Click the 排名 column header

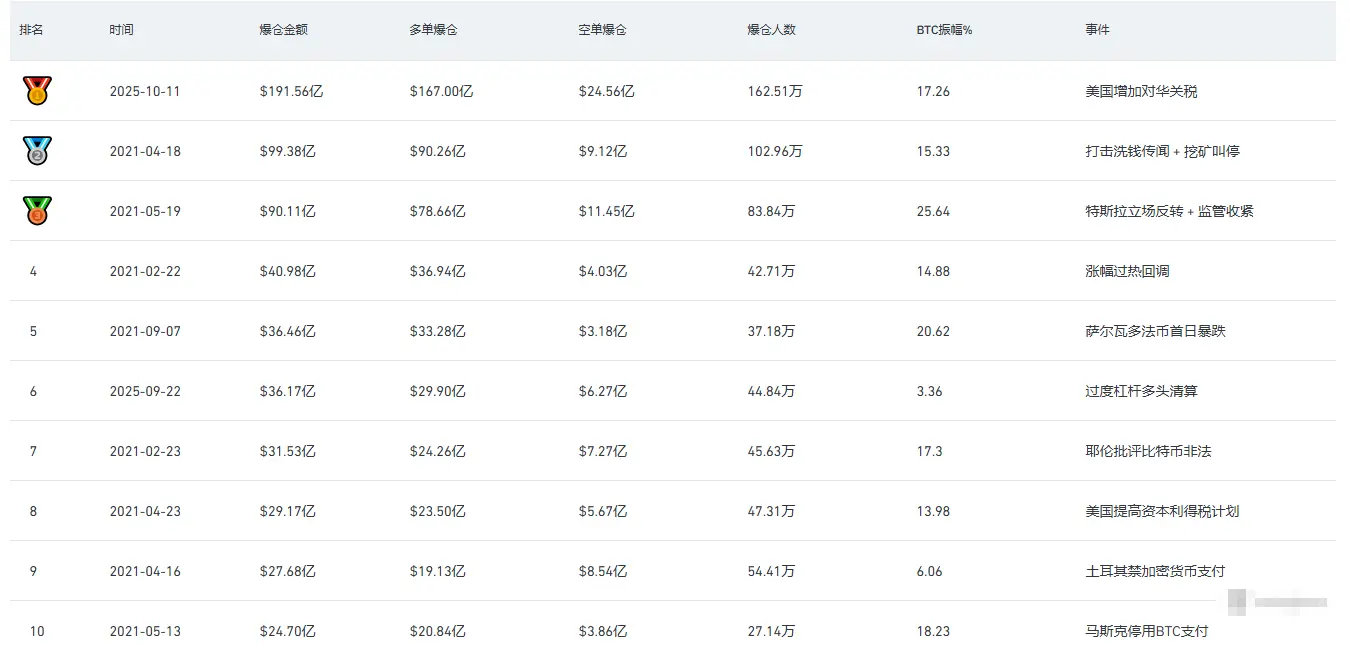tap(31, 30)
